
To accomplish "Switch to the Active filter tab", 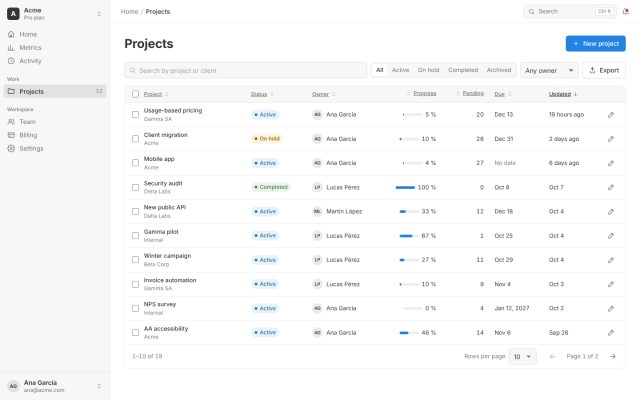I will 400,70.
